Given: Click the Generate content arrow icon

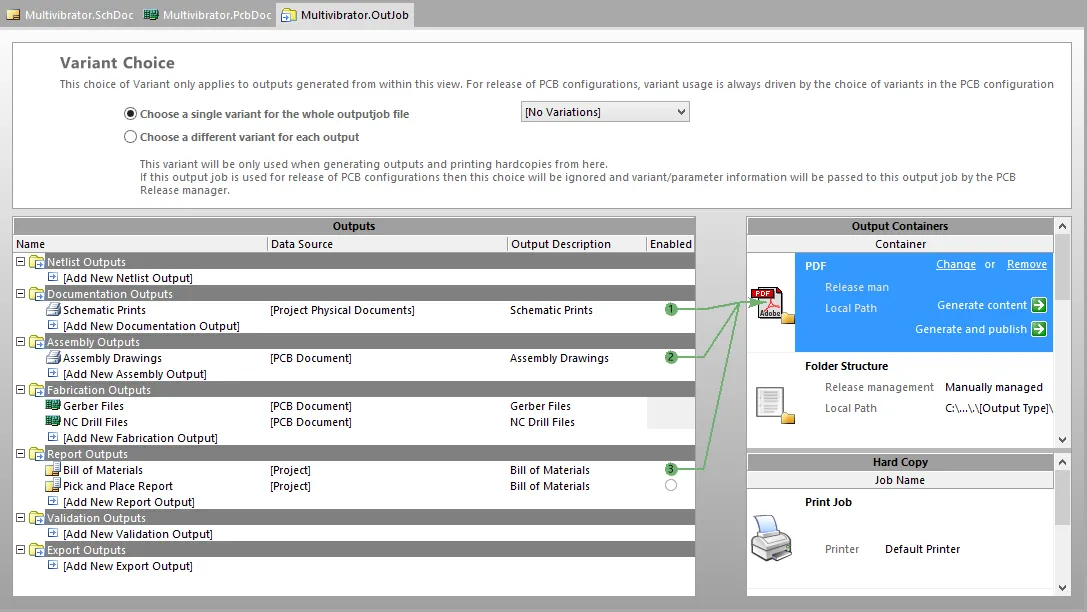Looking at the screenshot, I should pos(1038,305).
